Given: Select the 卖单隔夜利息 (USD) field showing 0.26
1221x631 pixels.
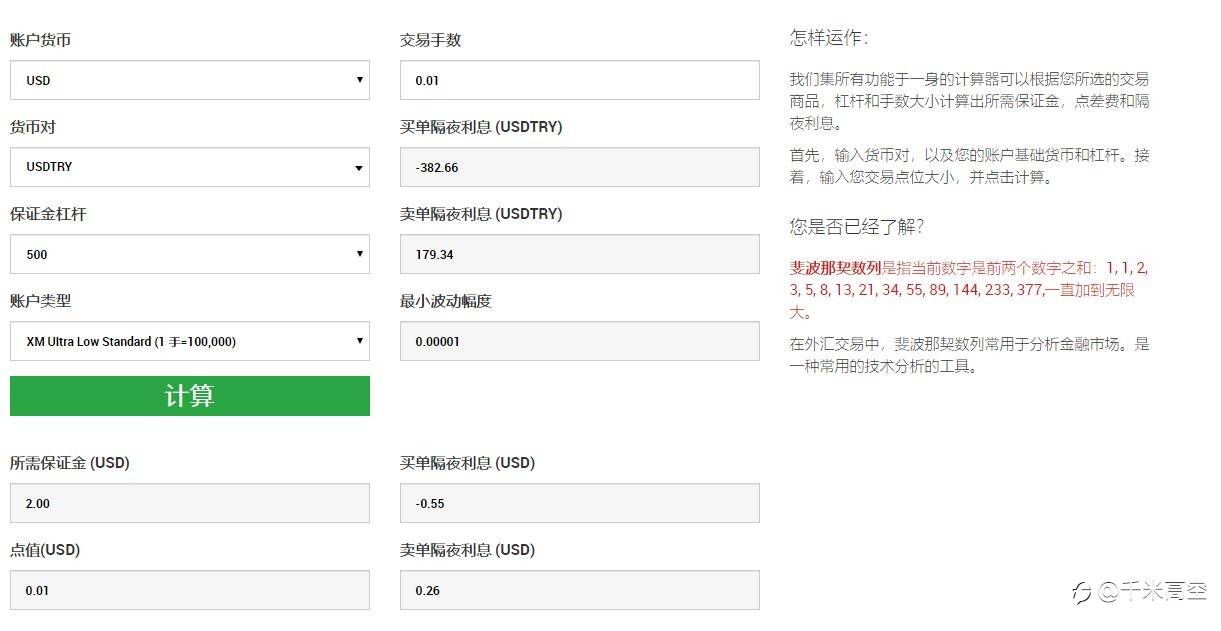Looking at the screenshot, I should [580, 590].
